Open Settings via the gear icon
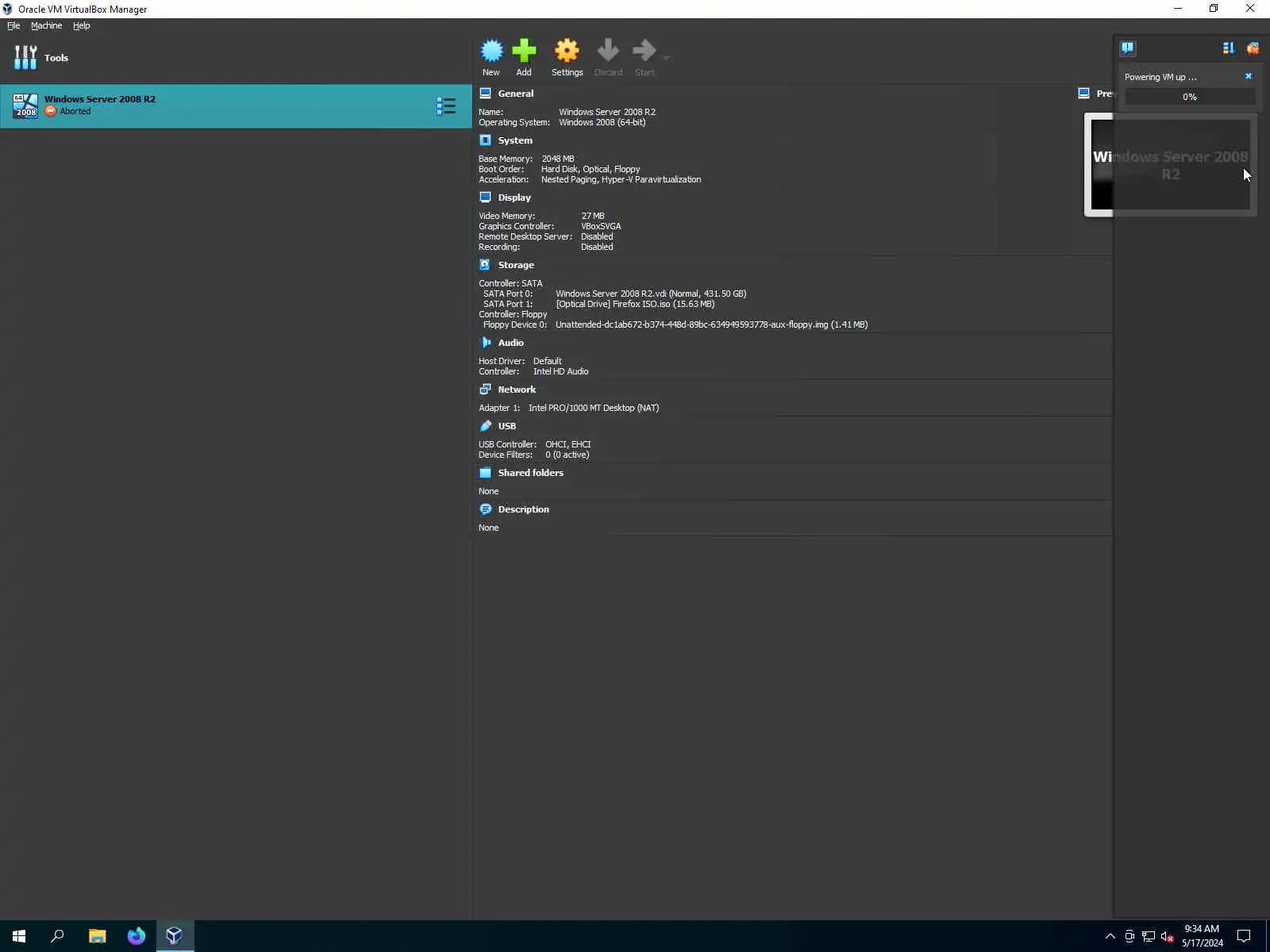 [567, 51]
